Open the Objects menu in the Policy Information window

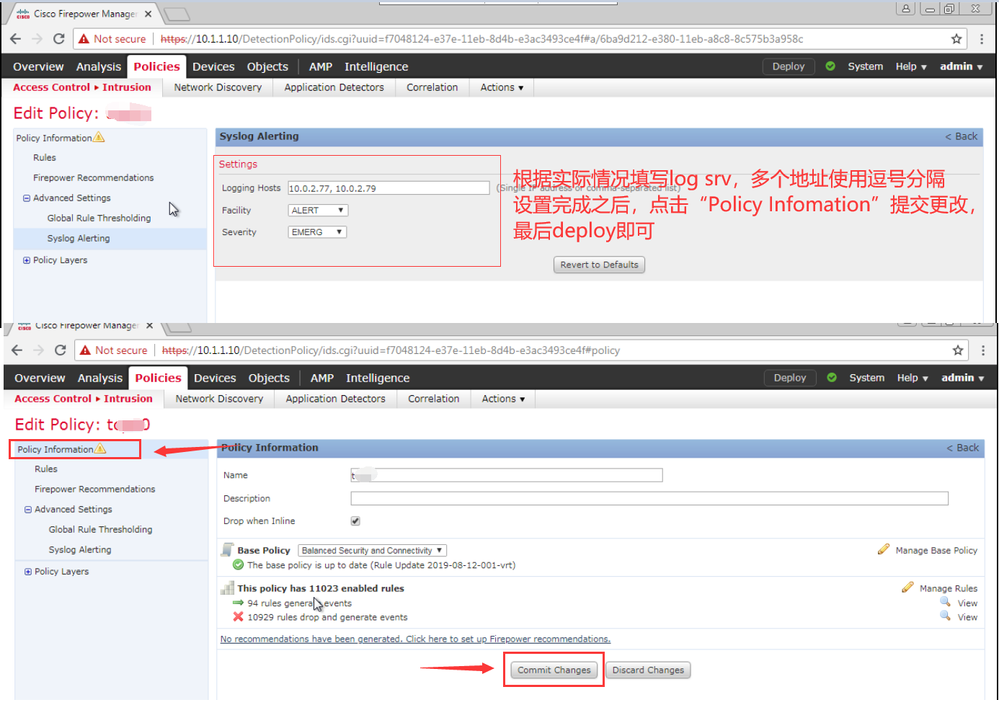[269, 378]
